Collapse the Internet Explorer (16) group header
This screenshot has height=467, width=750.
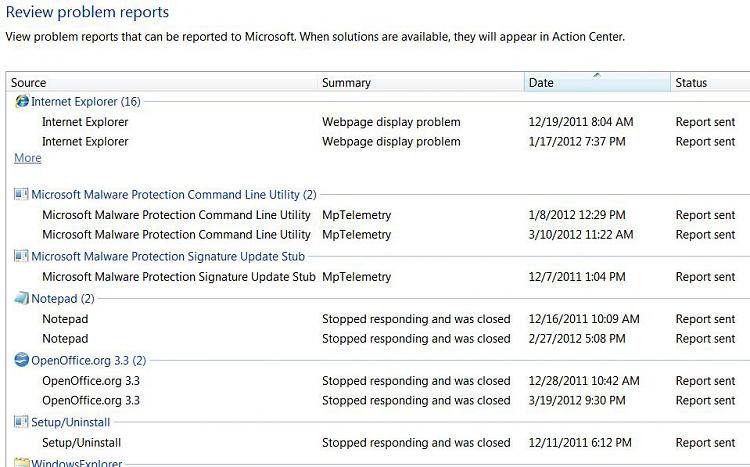coord(86,101)
